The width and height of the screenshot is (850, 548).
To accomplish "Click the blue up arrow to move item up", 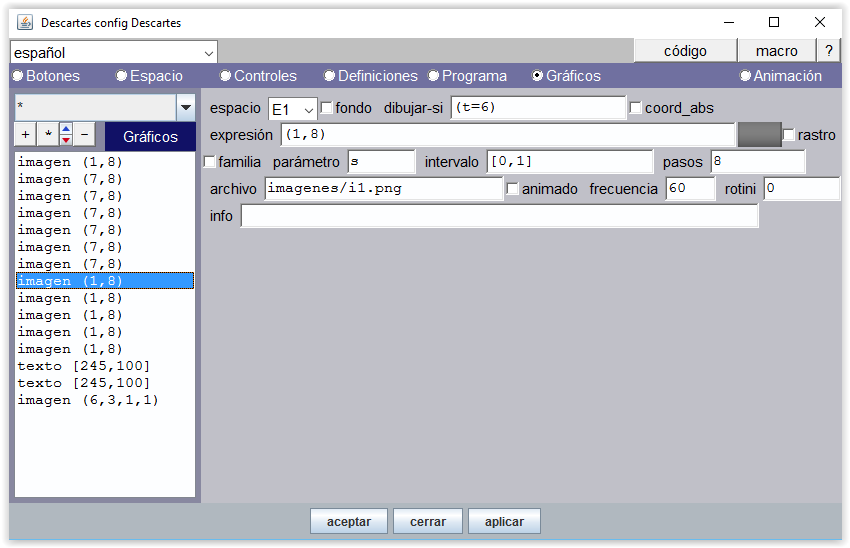I will [66, 129].
